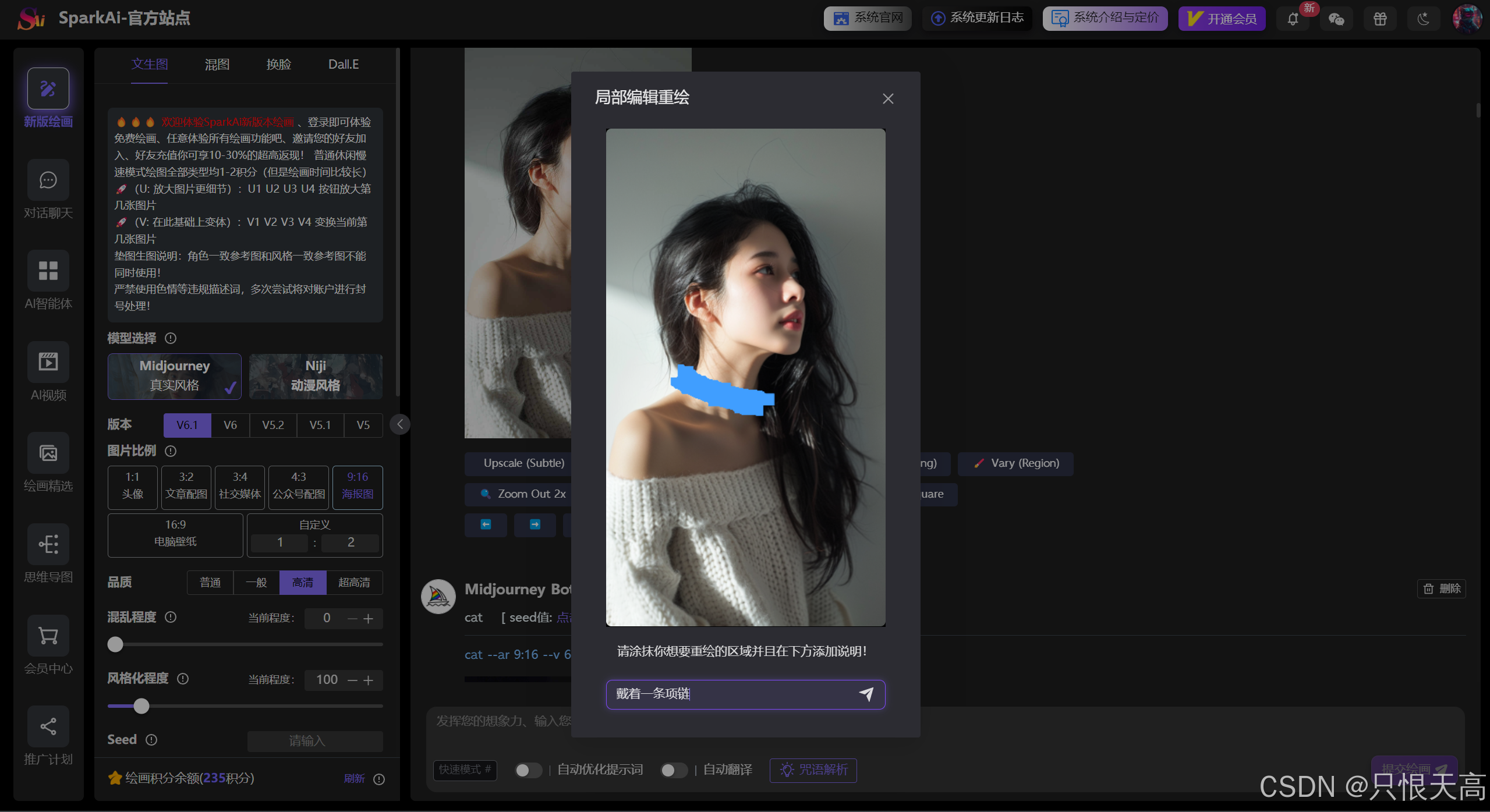Click Upscale (Subtle) button
The height and width of the screenshot is (812, 1490).
(518, 463)
